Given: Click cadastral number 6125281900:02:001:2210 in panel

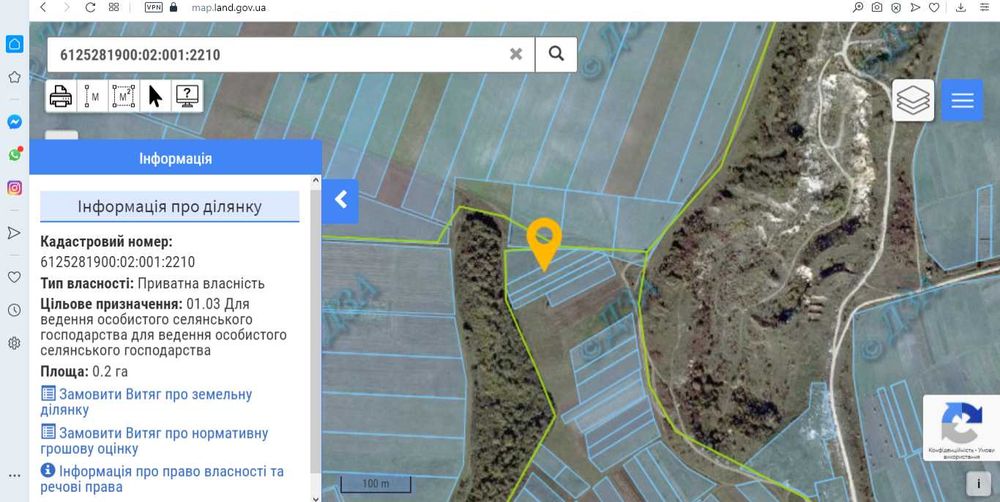Looking at the screenshot, I should tap(117, 262).
